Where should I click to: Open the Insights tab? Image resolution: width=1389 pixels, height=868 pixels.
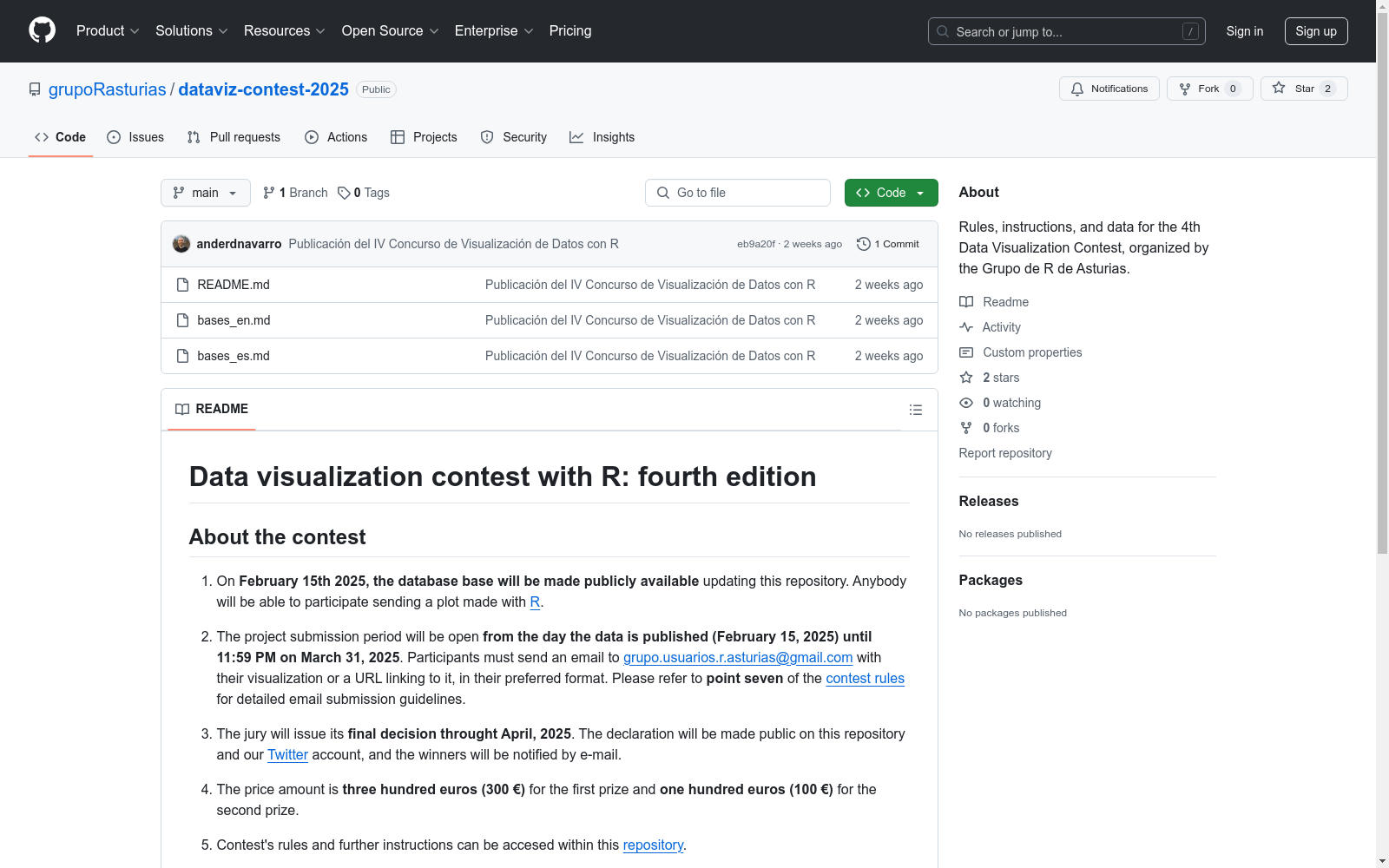pos(602,137)
